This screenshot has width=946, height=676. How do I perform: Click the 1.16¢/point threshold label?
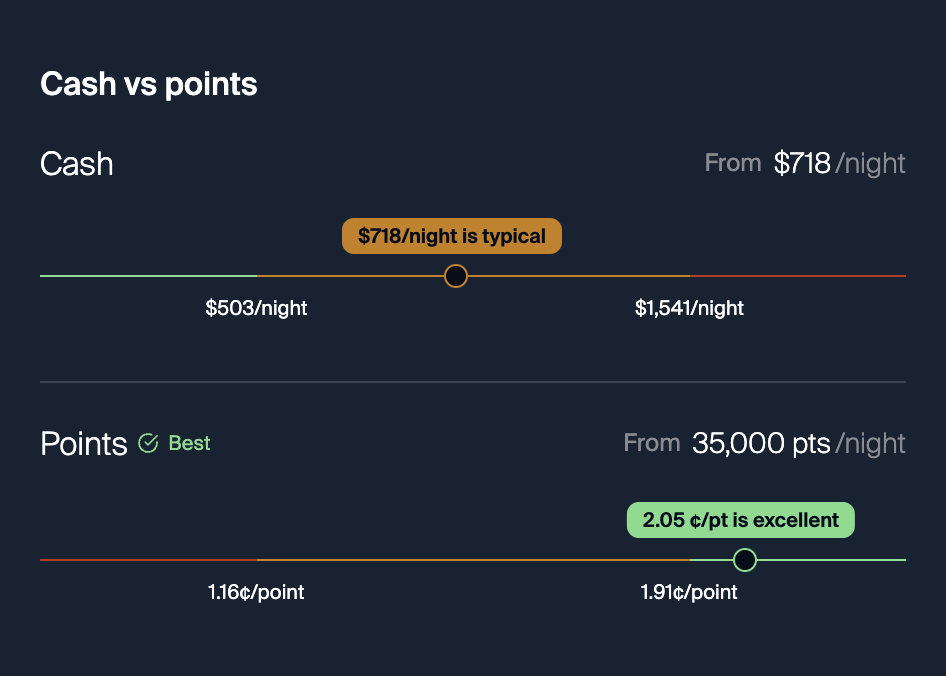[x=256, y=592]
